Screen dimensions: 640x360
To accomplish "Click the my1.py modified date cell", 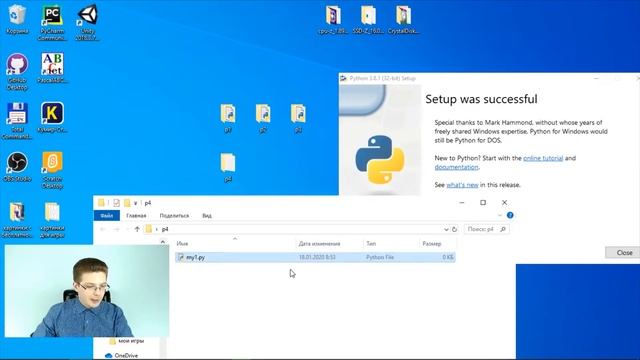I will click(x=317, y=258).
